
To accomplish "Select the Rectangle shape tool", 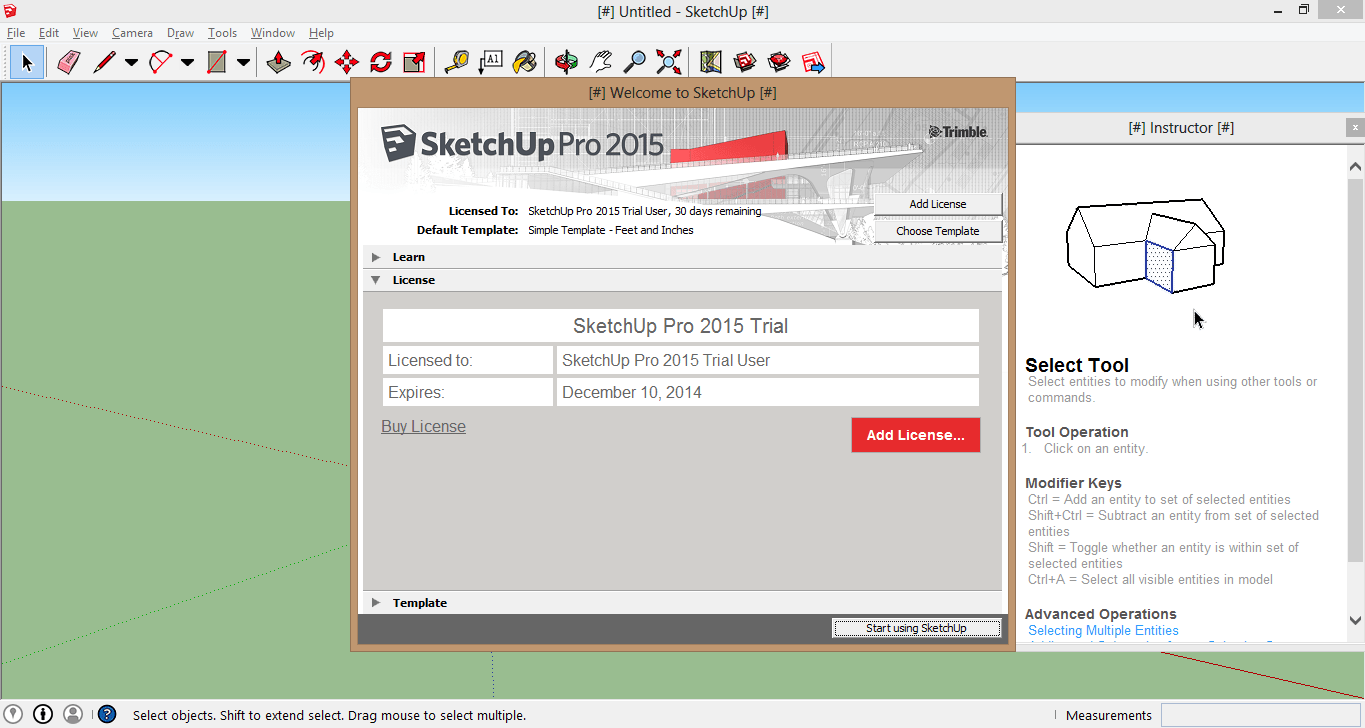I will (x=216, y=62).
